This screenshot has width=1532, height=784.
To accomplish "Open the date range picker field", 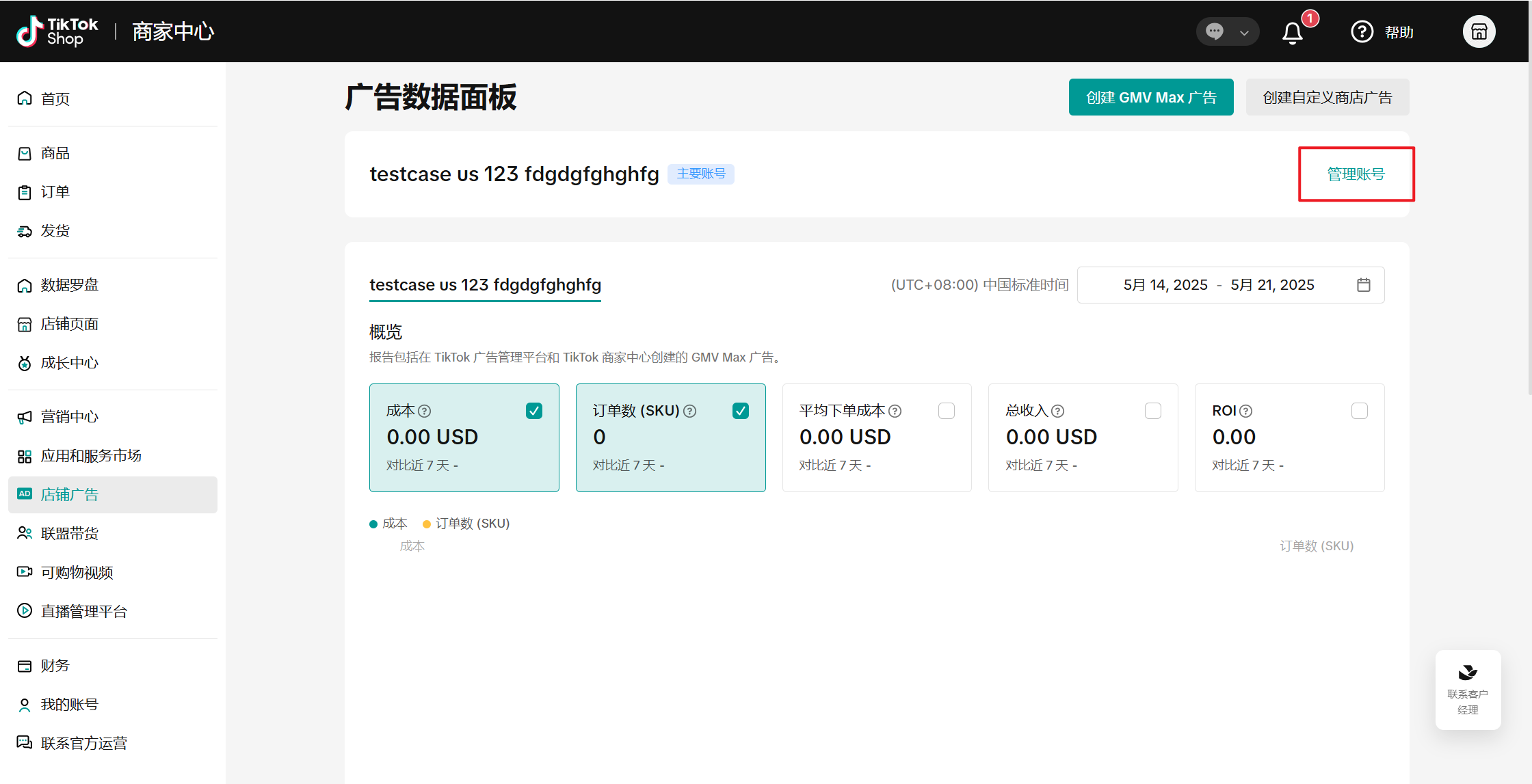I will point(1217,285).
